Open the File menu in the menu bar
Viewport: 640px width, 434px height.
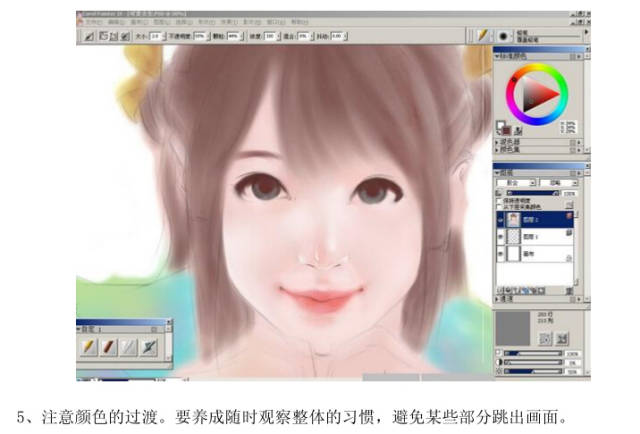(x=93, y=22)
